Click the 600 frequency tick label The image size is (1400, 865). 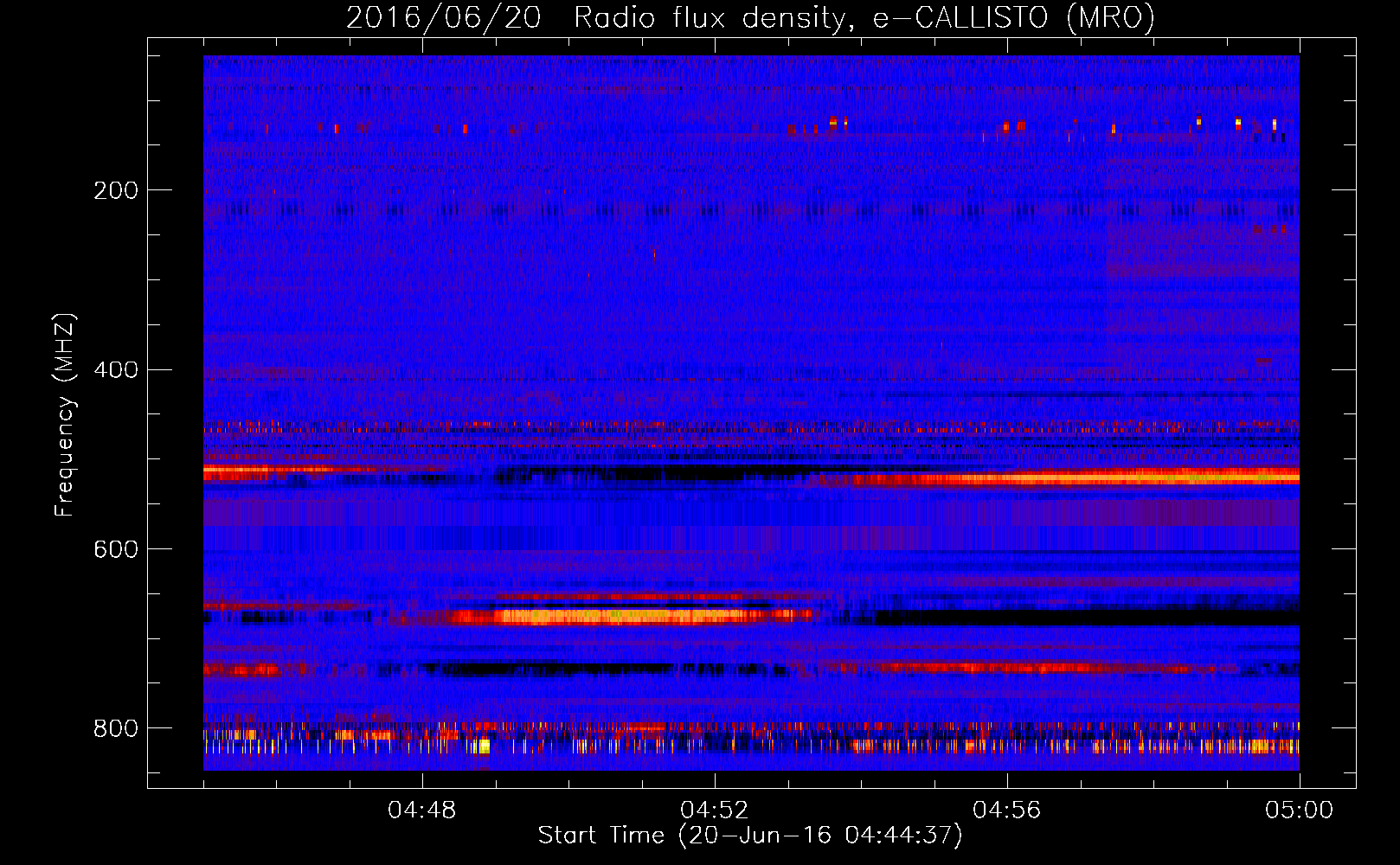[x=115, y=549]
